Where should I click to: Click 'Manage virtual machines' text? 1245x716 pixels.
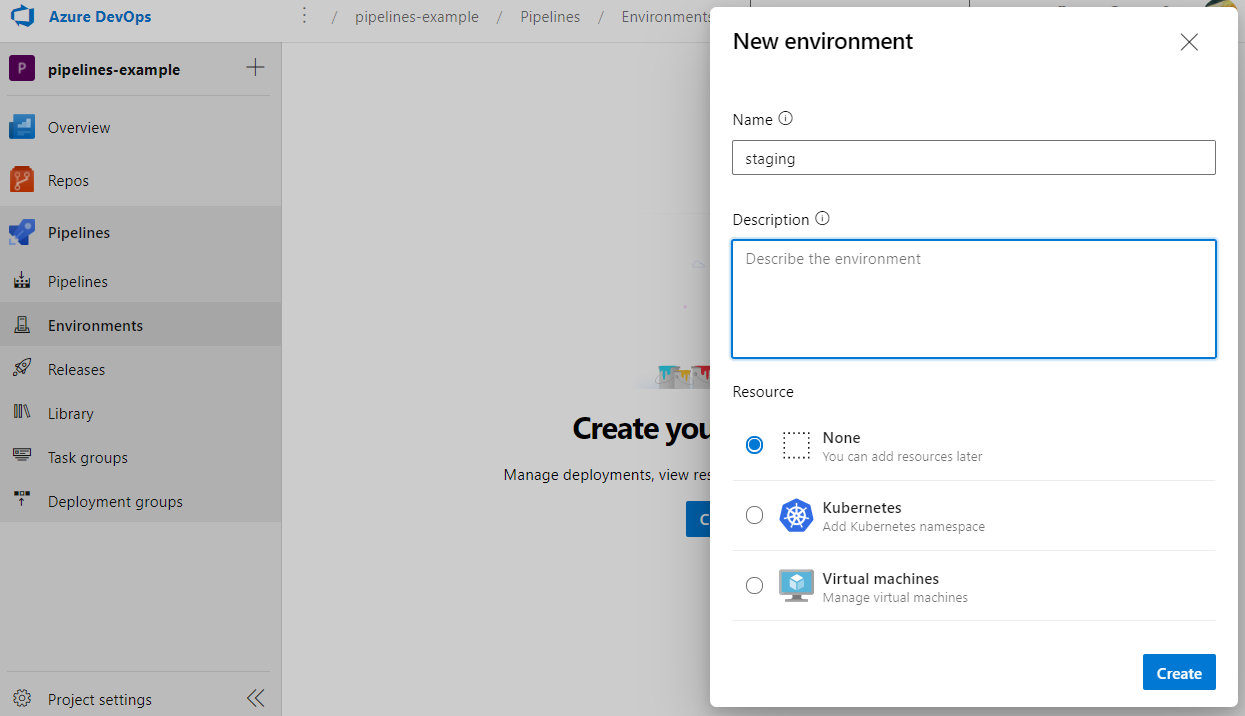point(895,598)
